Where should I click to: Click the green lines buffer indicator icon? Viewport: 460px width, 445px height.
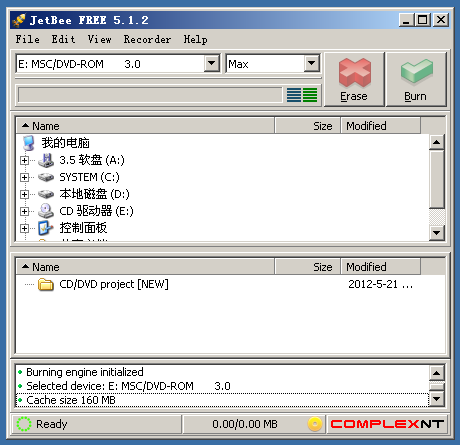click(310, 95)
